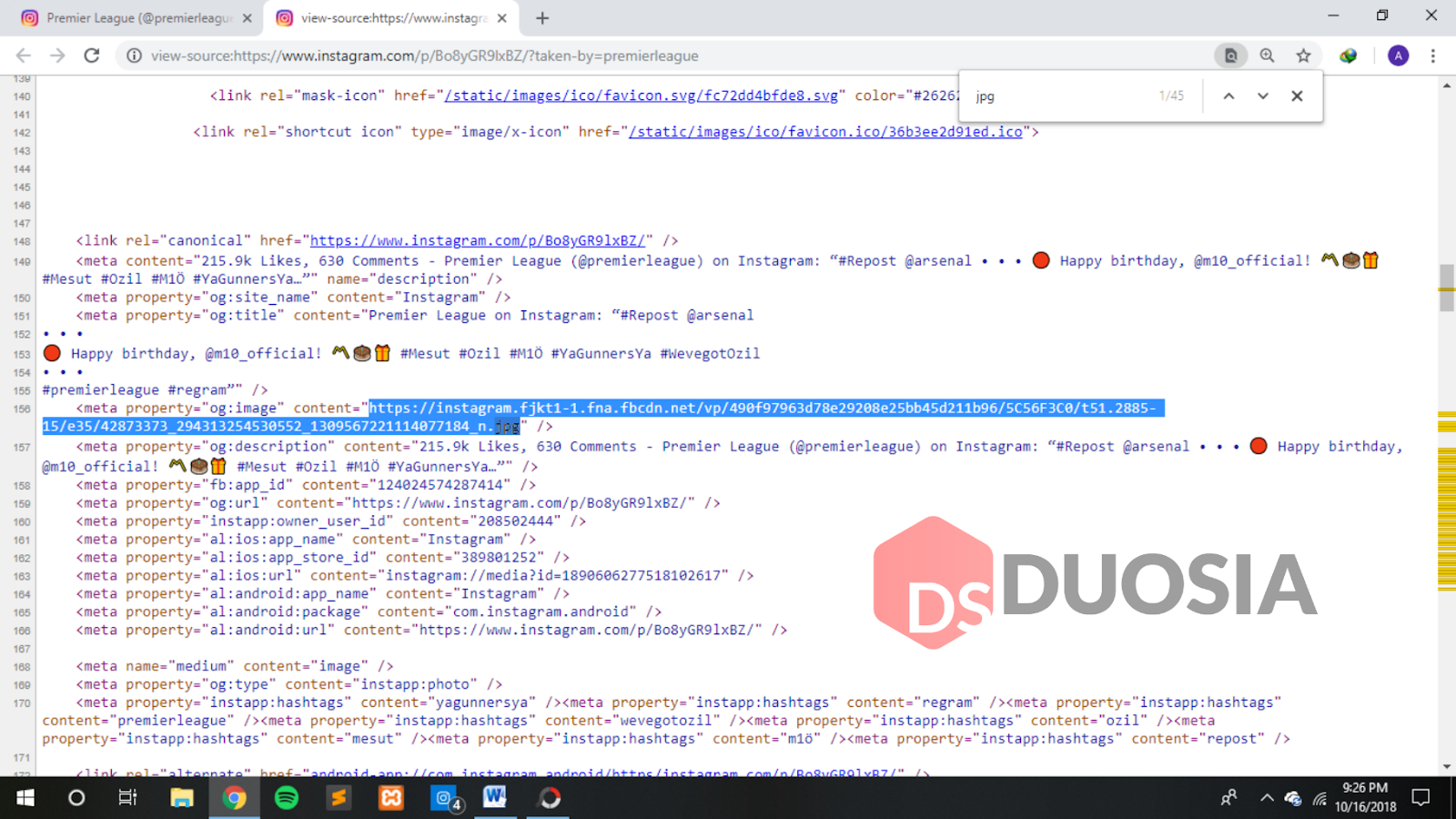Screen dimensions: 1456x819
Task: Jump to previous jpg search match
Action: pos(1228,96)
